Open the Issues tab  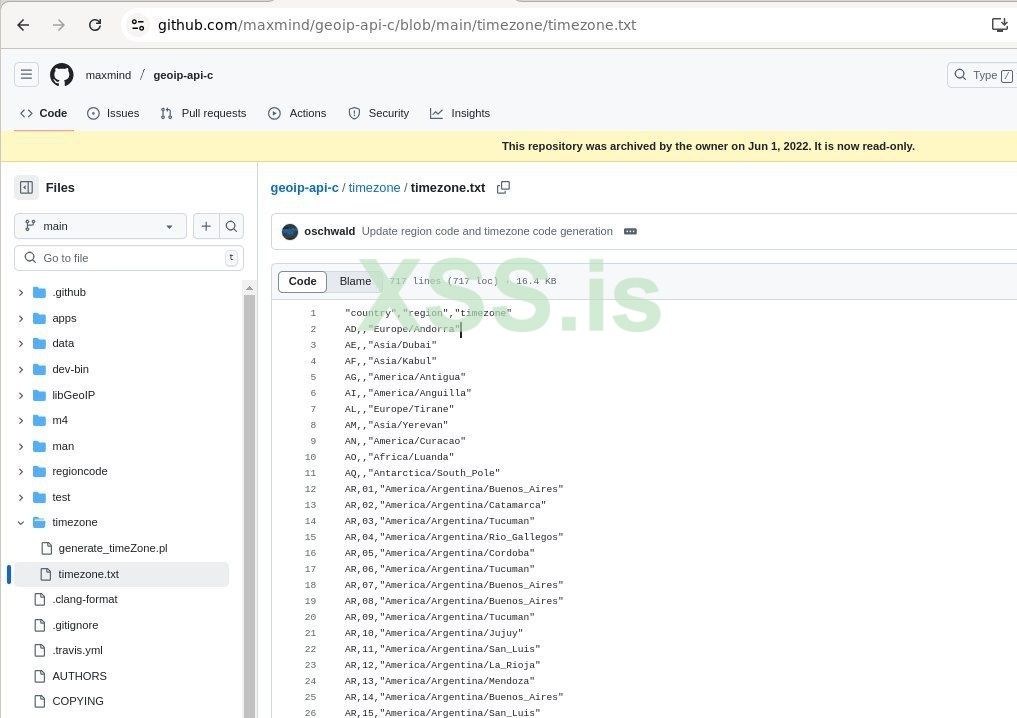coord(114,114)
